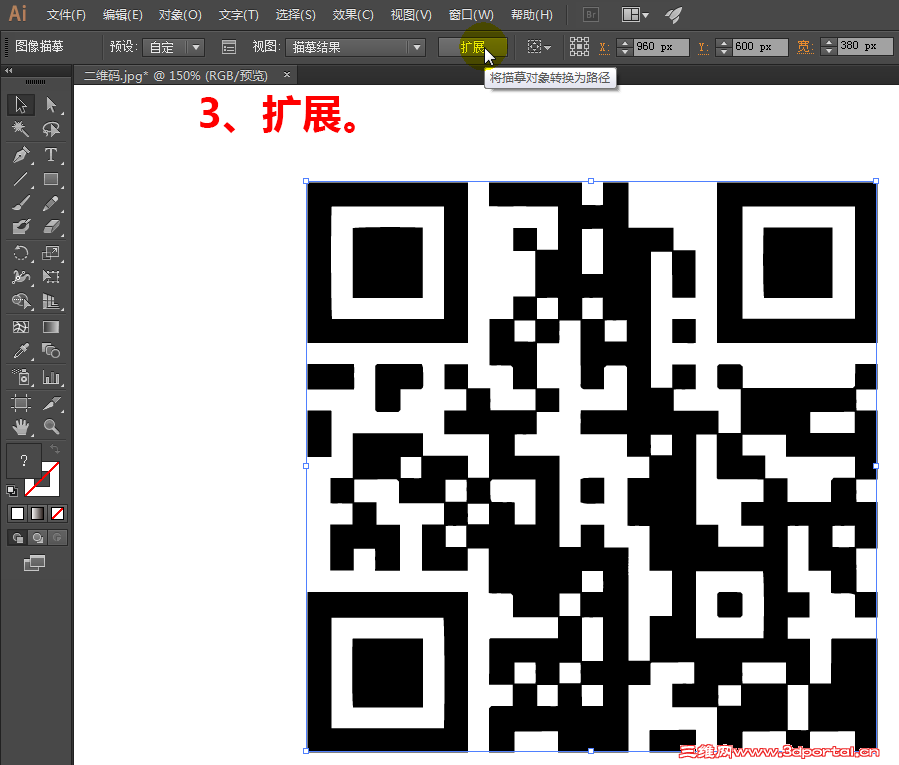Image resolution: width=899 pixels, height=765 pixels.
Task: Open the 文件(F) menu
Action: click(x=66, y=15)
